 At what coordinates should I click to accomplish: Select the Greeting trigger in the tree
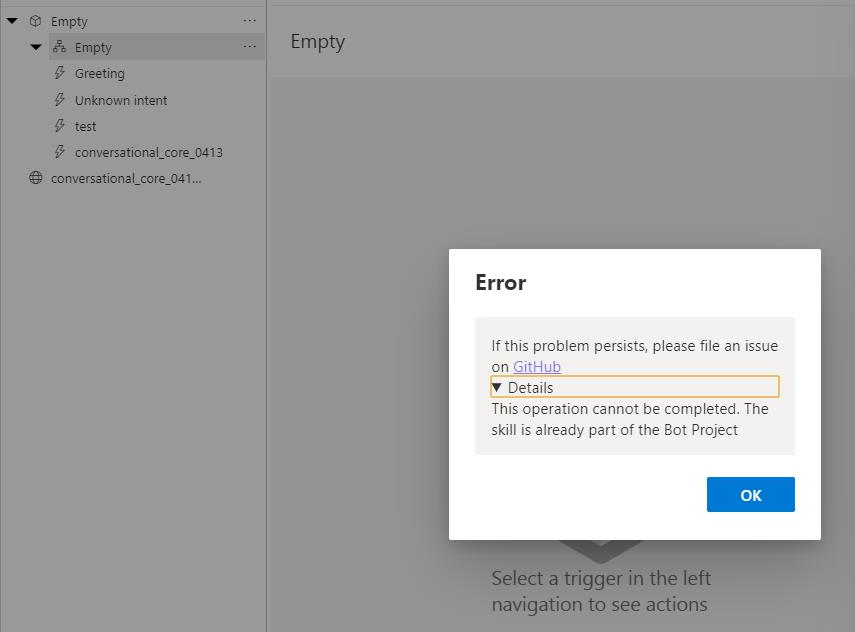pos(100,73)
